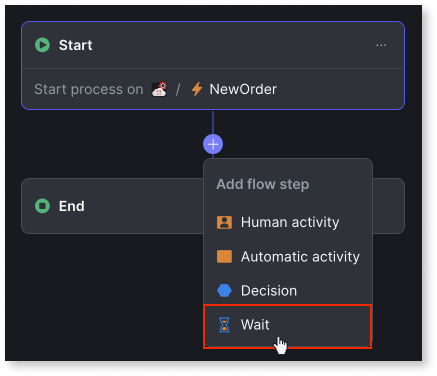Click the lightning bolt trigger icon
437x376 pixels.
pos(197,89)
